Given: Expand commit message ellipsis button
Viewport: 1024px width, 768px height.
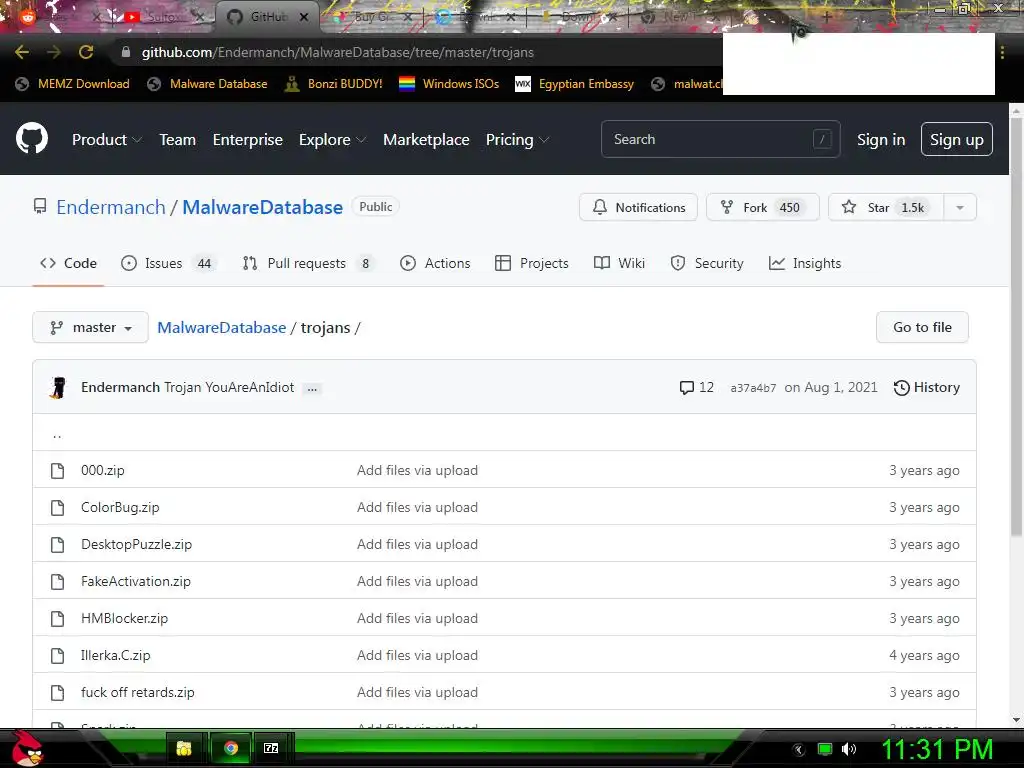Looking at the screenshot, I should (312, 389).
